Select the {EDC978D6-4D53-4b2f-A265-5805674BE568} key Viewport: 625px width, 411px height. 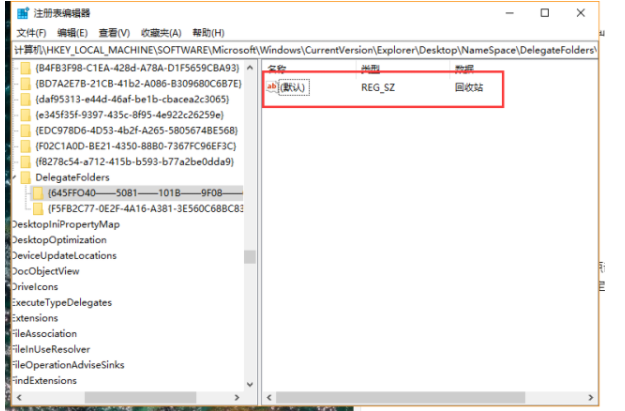(136, 131)
